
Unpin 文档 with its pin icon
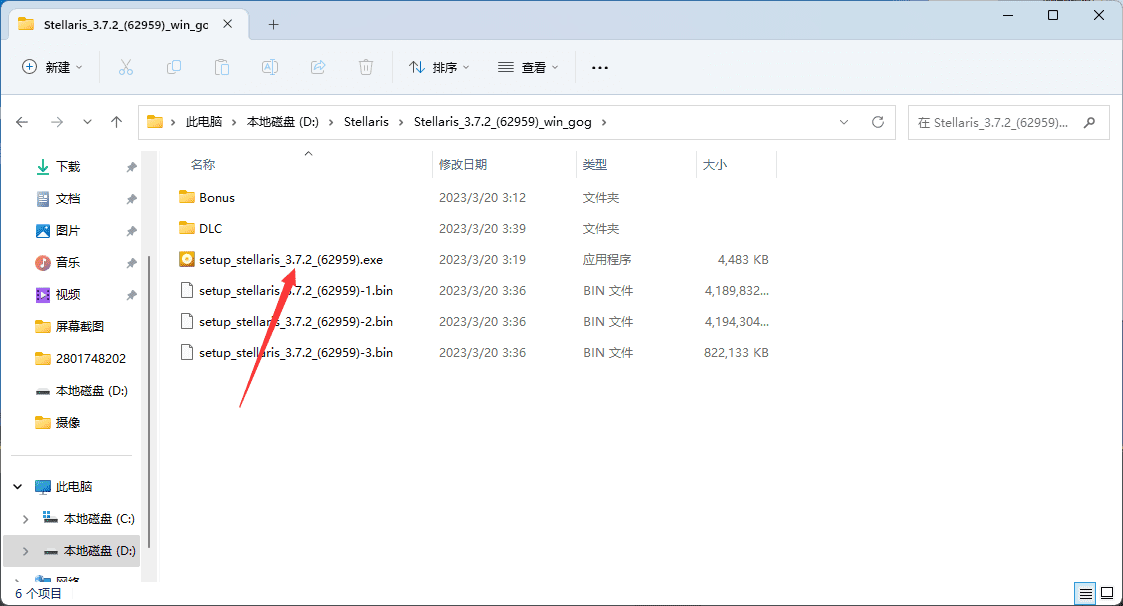click(x=131, y=199)
